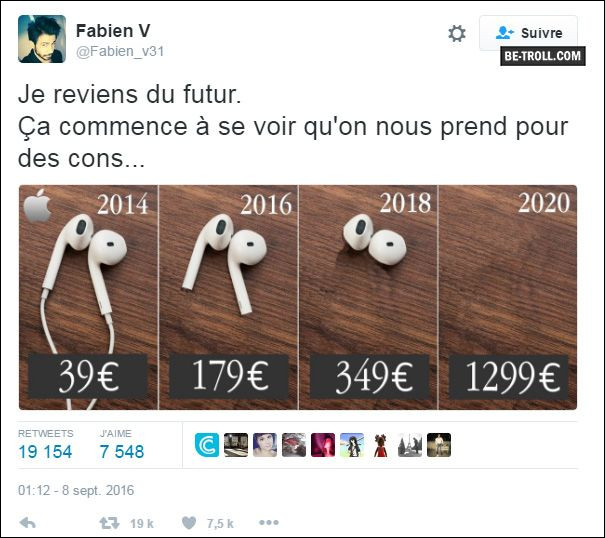
Task: Click the BE-TROLL.COM watermark label
Action: coord(542,56)
